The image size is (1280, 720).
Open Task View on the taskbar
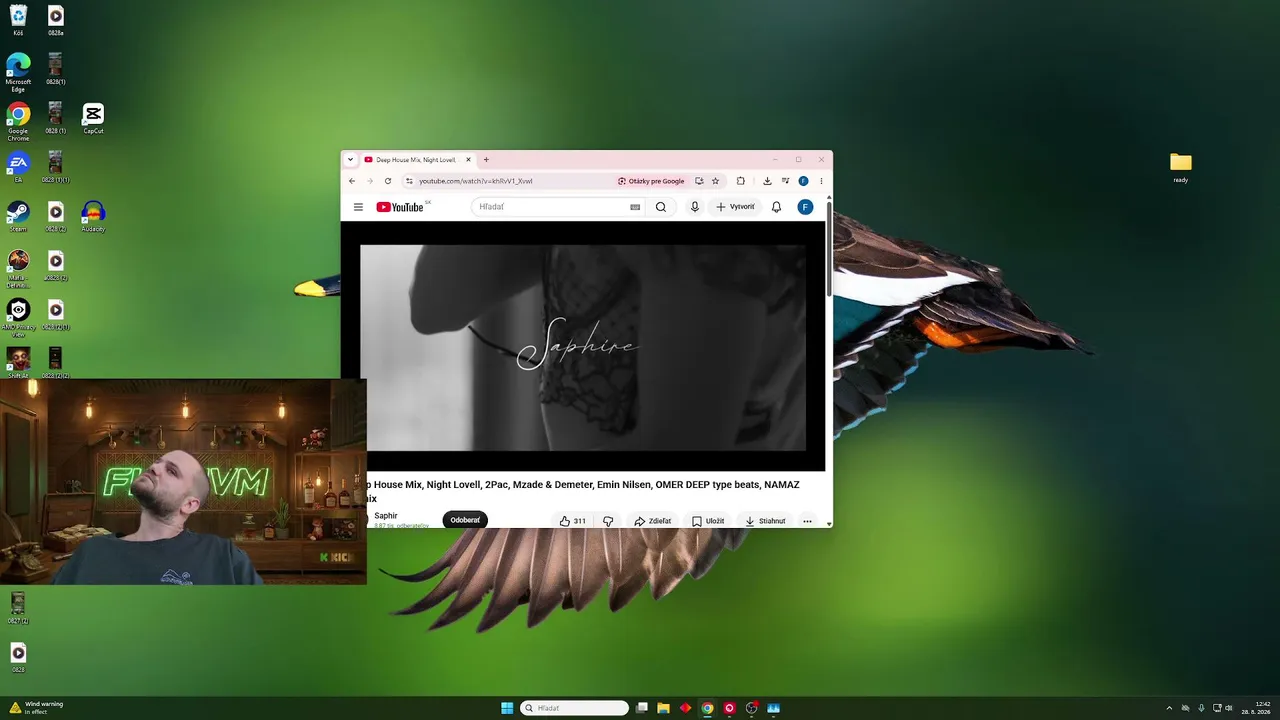[642, 708]
